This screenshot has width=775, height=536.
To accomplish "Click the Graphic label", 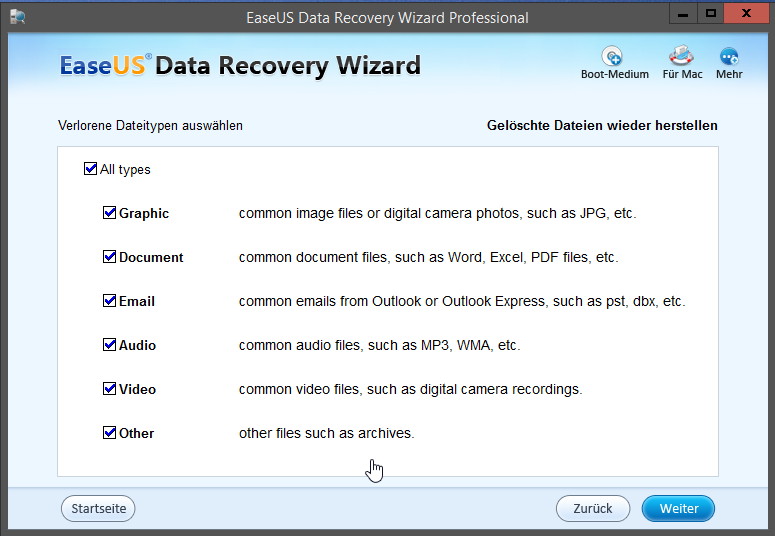I will [144, 213].
